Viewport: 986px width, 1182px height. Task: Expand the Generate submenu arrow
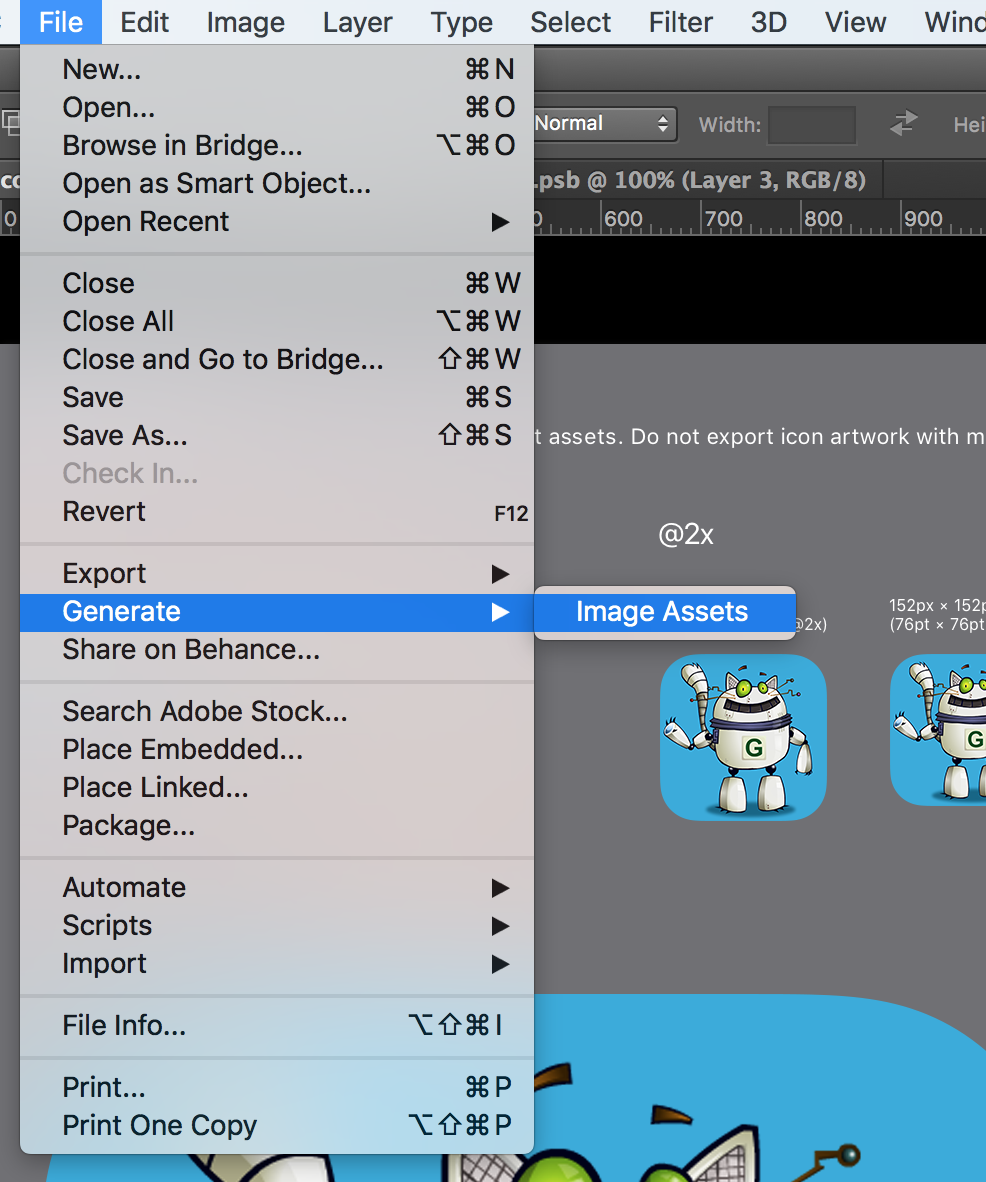(x=501, y=611)
